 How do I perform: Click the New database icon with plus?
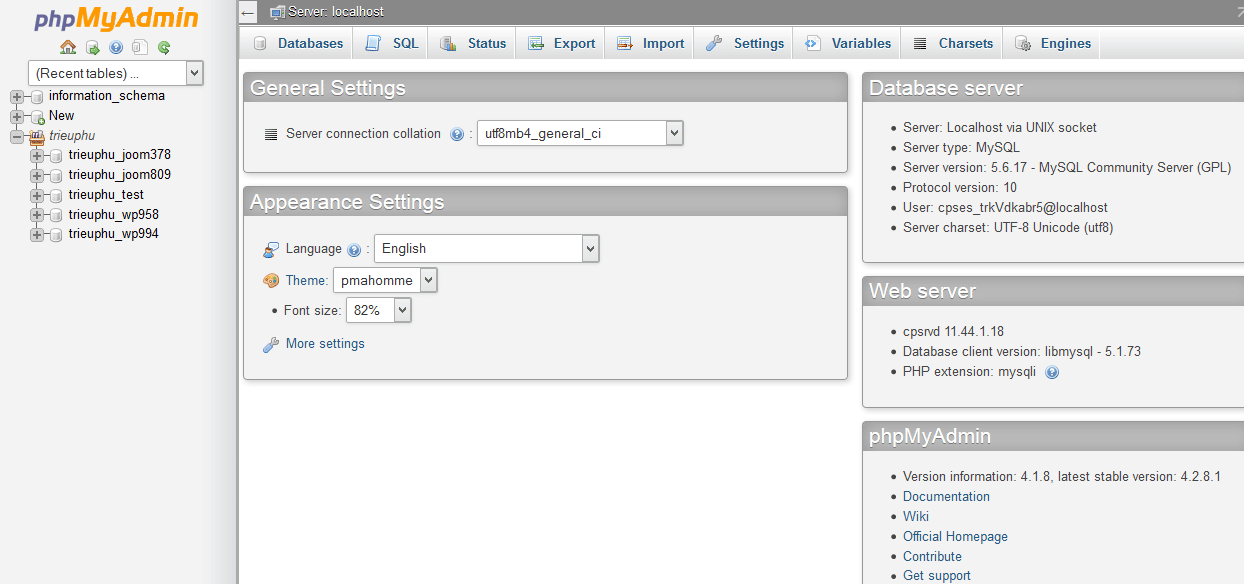click(37, 116)
